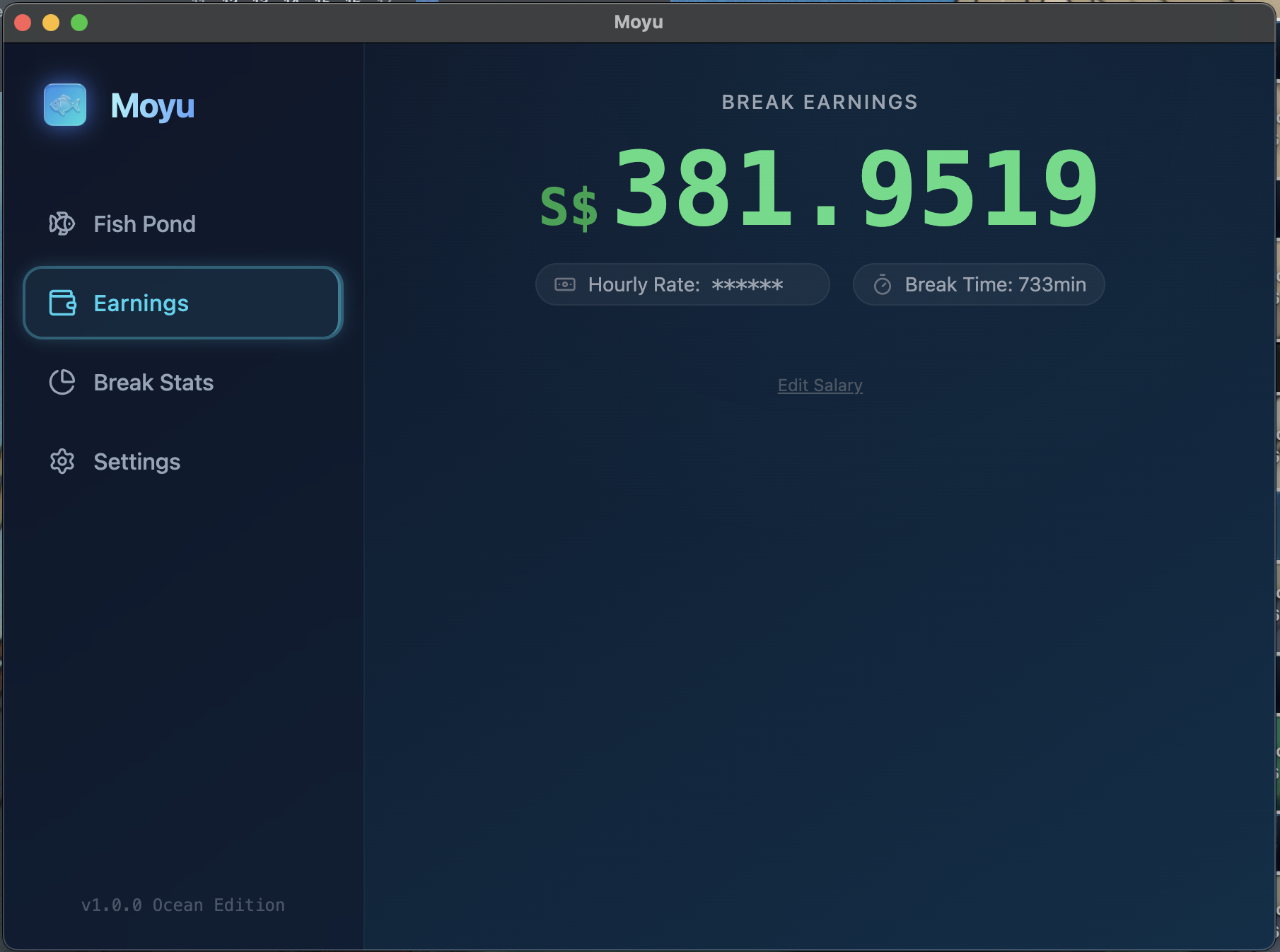The height and width of the screenshot is (952, 1280).
Task: Click the banknote icon in Hourly Rate pill
Action: coord(565,284)
